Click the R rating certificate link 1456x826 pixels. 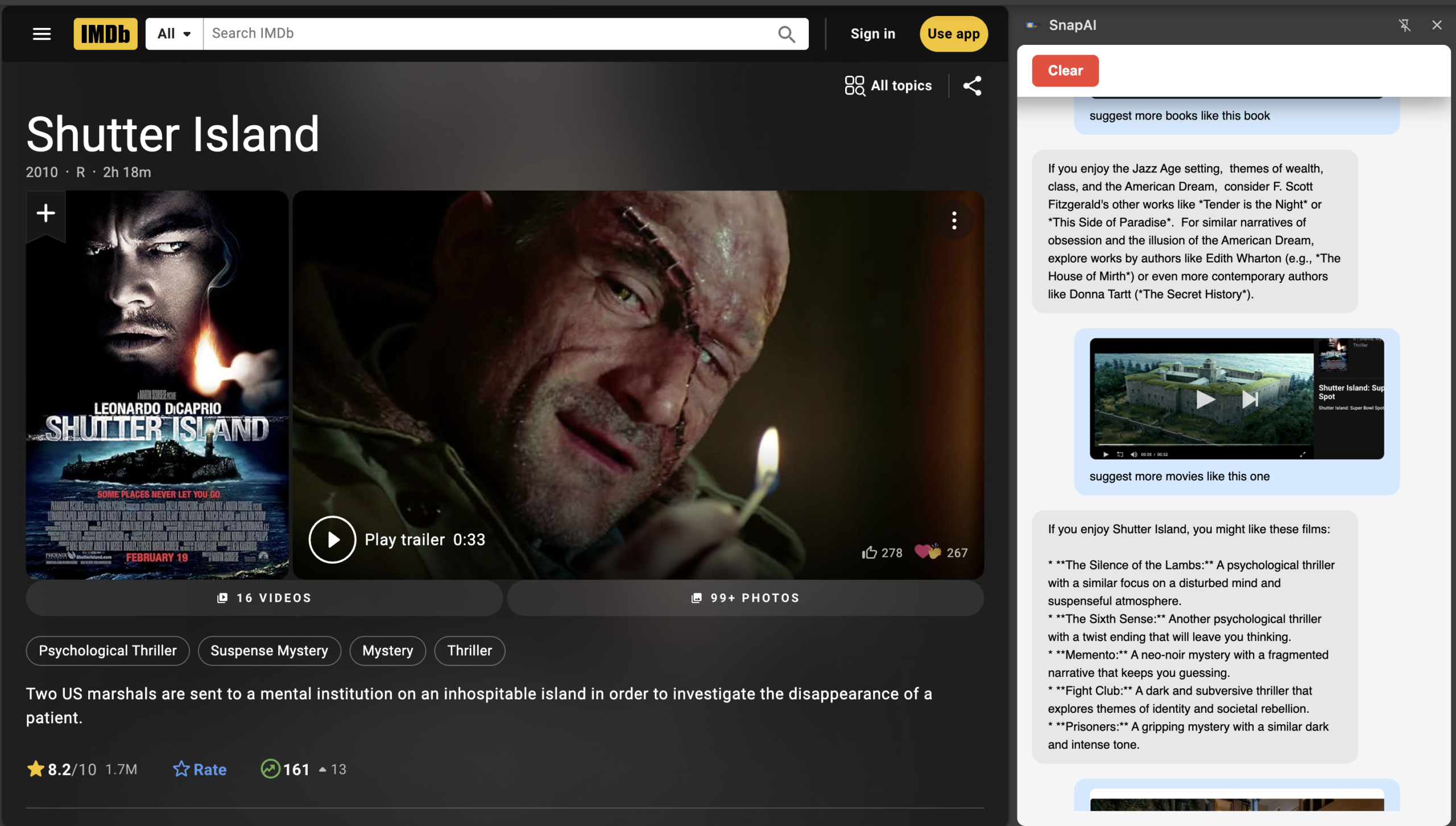(81, 172)
